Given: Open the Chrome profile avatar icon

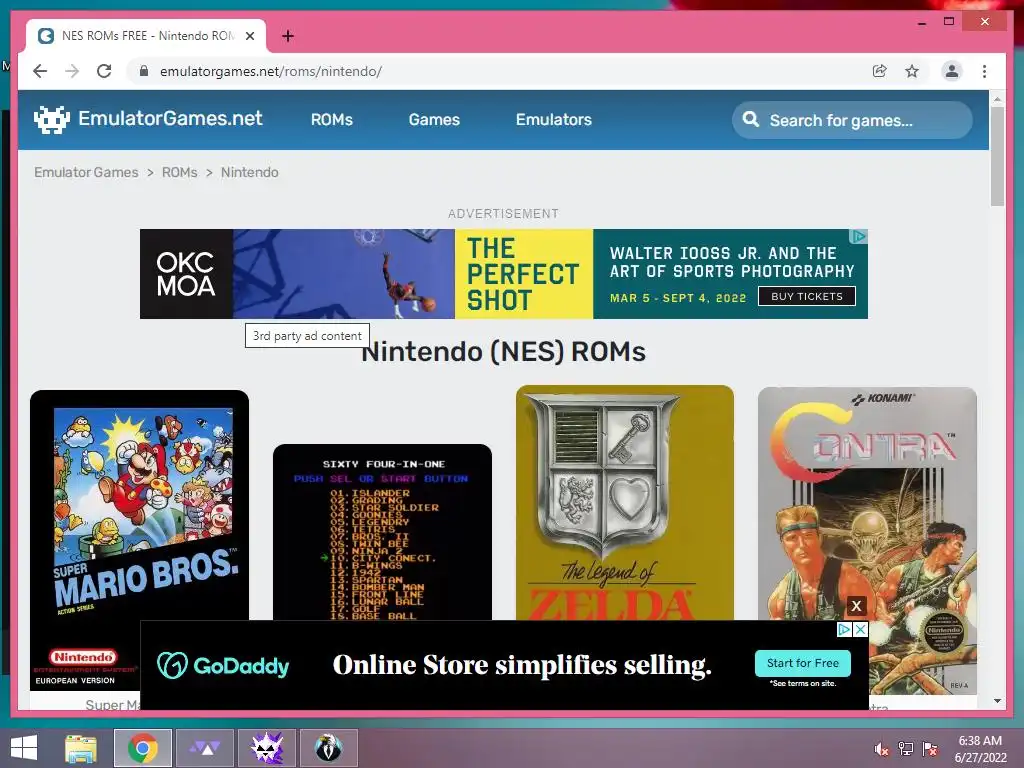Looking at the screenshot, I should point(952,71).
